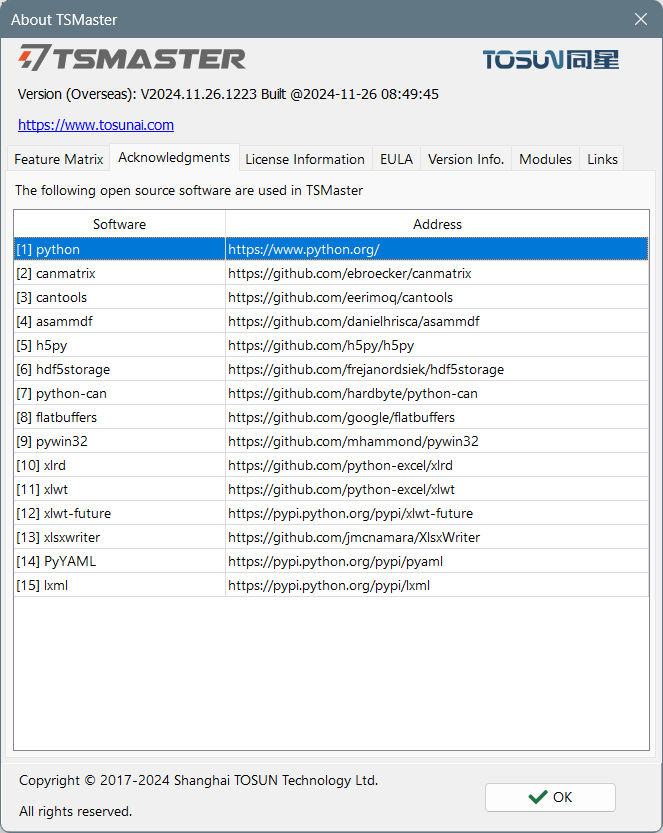Open the License Information tab
This screenshot has width=663, height=833.
tap(305, 159)
